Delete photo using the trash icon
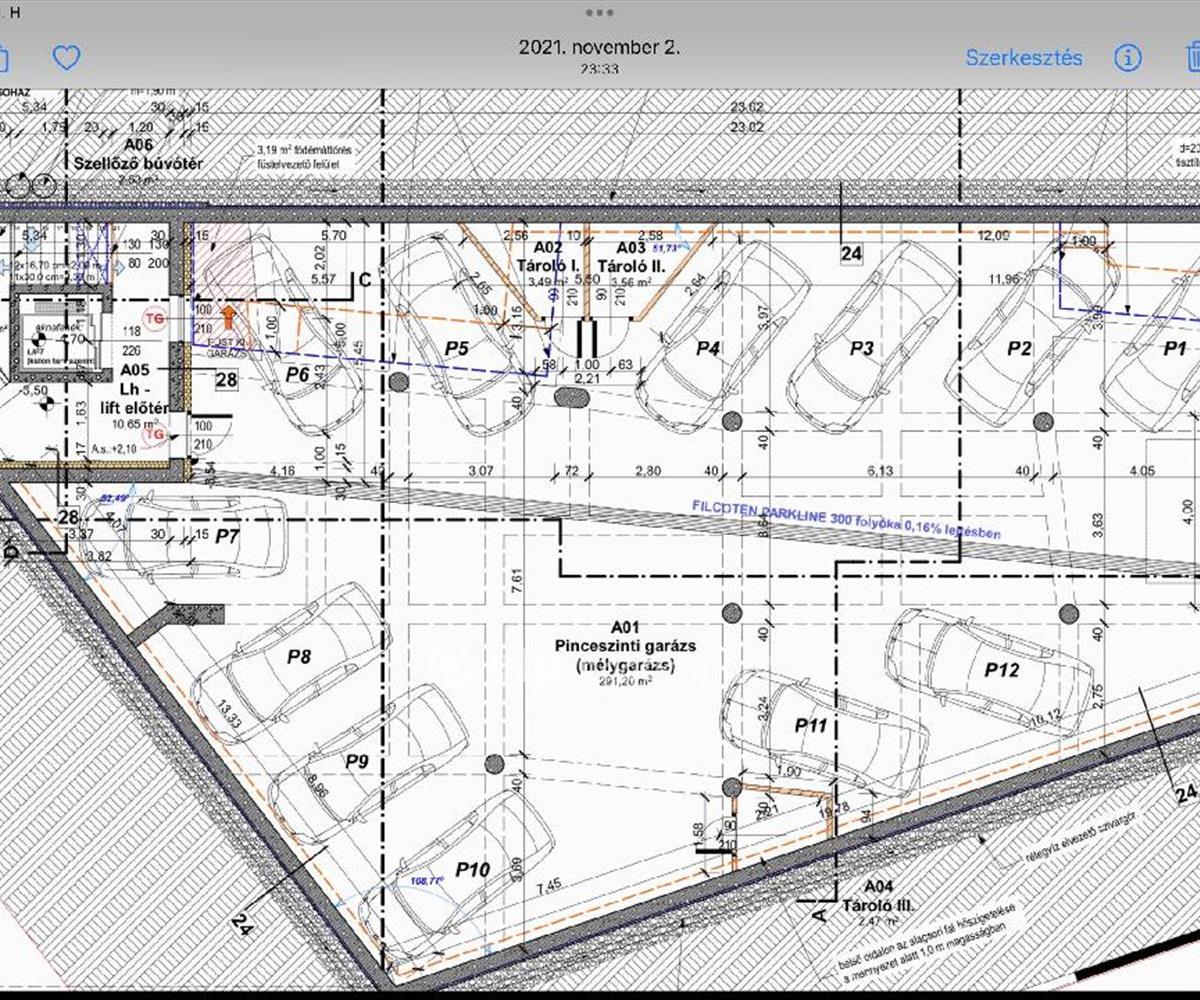The height and width of the screenshot is (1000, 1200). point(1192,58)
